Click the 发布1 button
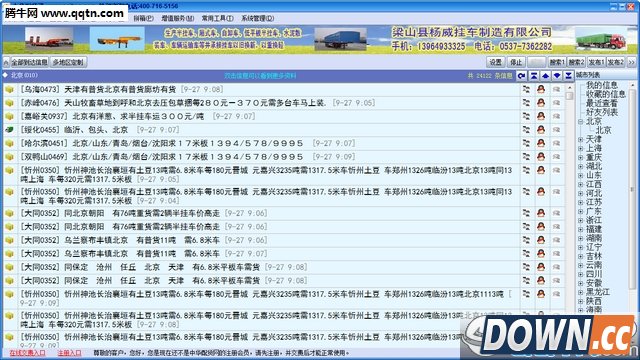 tap(596, 62)
